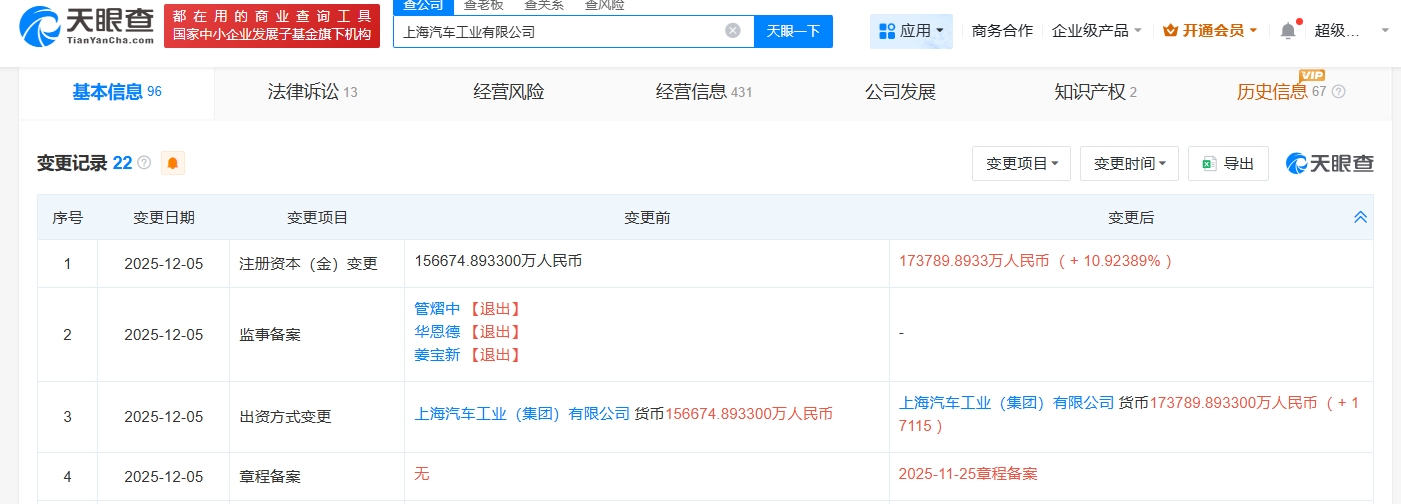Image resolution: width=1401 pixels, height=504 pixels.
Task: Clear the search box with the X icon
Action: point(733,31)
